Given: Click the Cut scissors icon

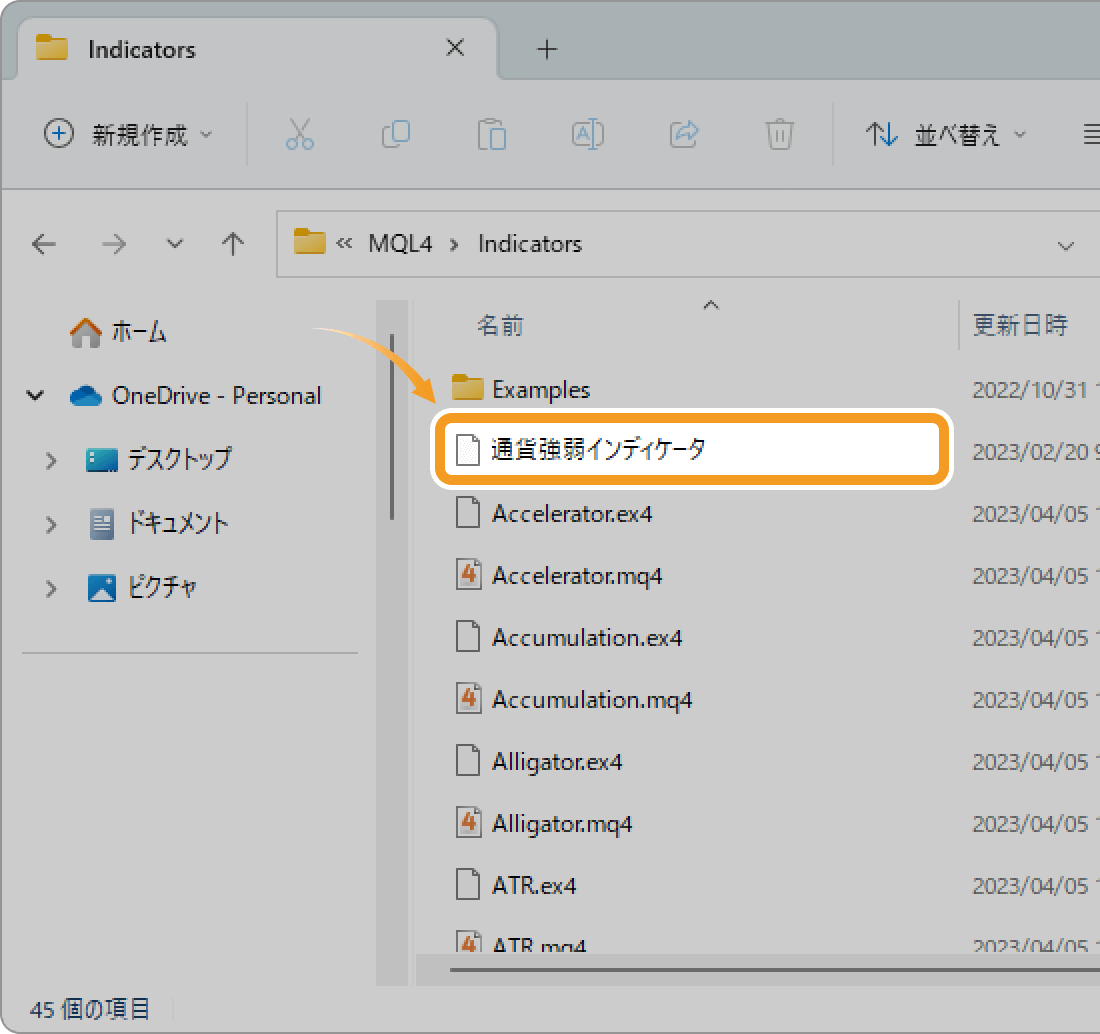Looking at the screenshot, I should (300, 134).
